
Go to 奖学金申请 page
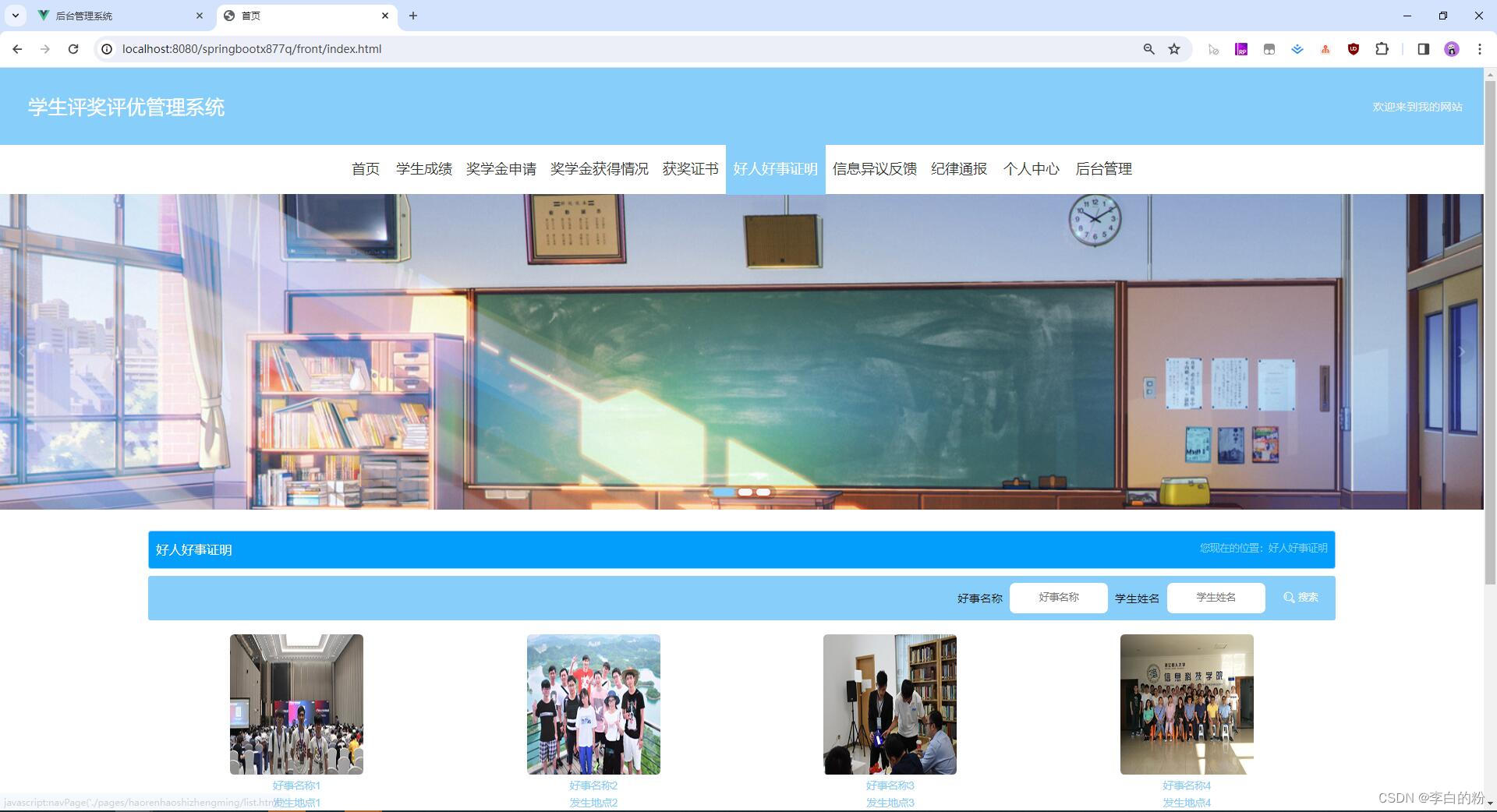coord(501,169)
